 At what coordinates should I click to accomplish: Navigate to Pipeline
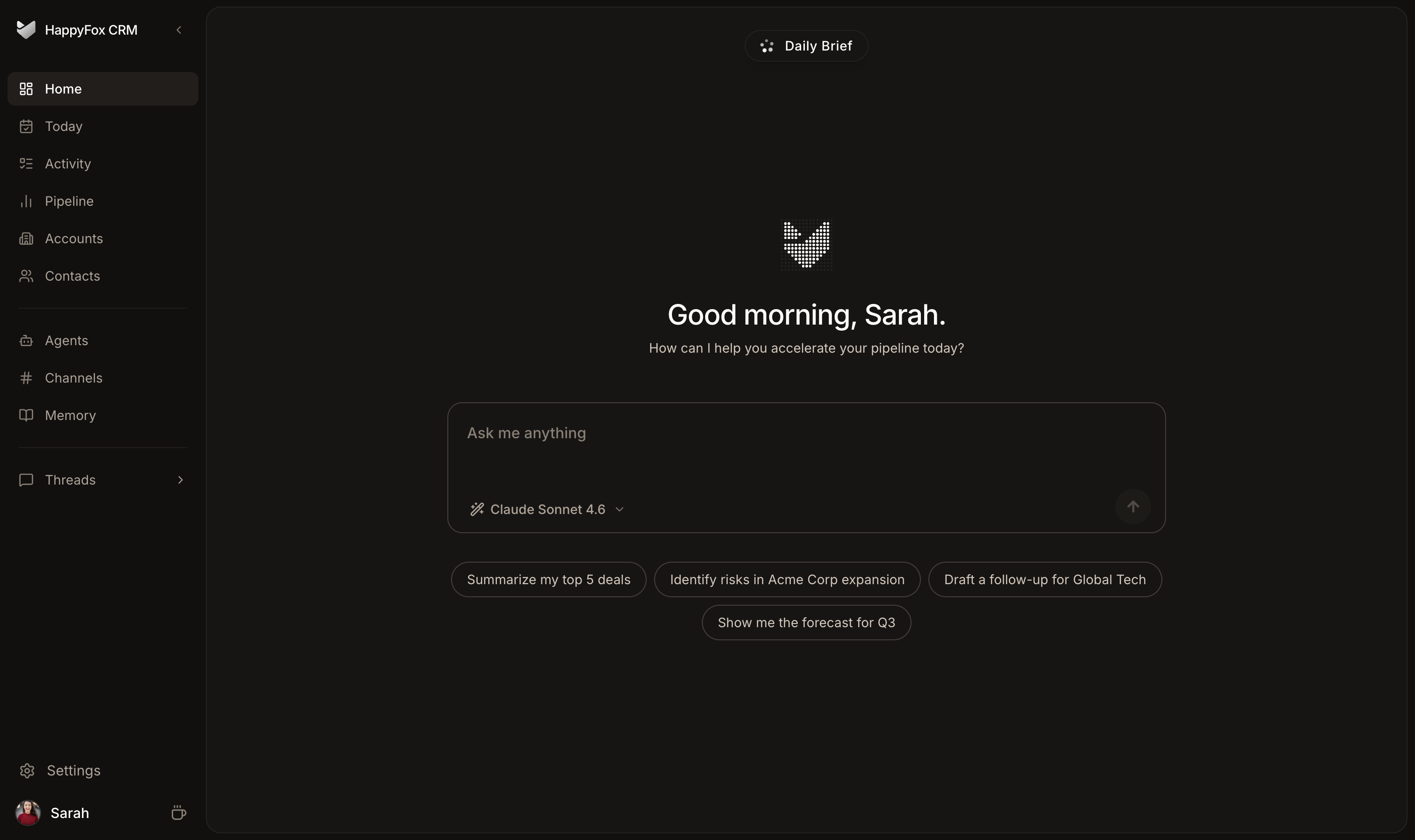coord(103,201)
